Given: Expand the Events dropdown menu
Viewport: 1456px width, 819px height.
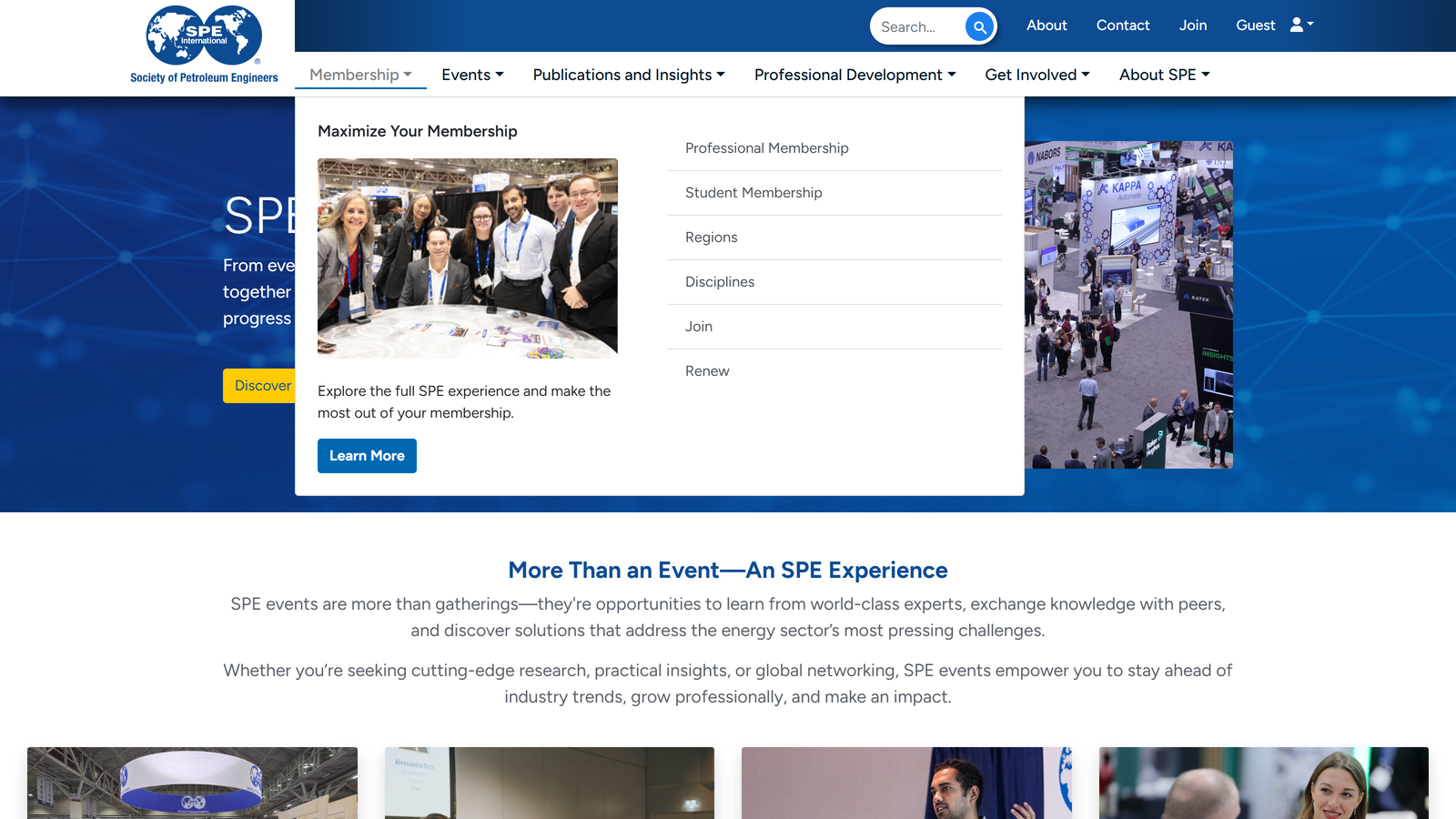Looking at the screenshot, I should coord(472,75).
